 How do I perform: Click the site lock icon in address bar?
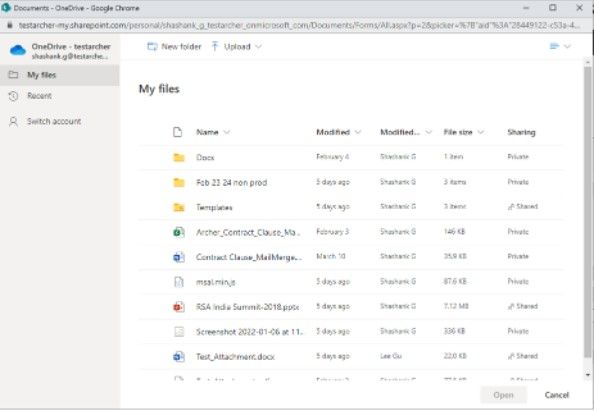point(10,25)
